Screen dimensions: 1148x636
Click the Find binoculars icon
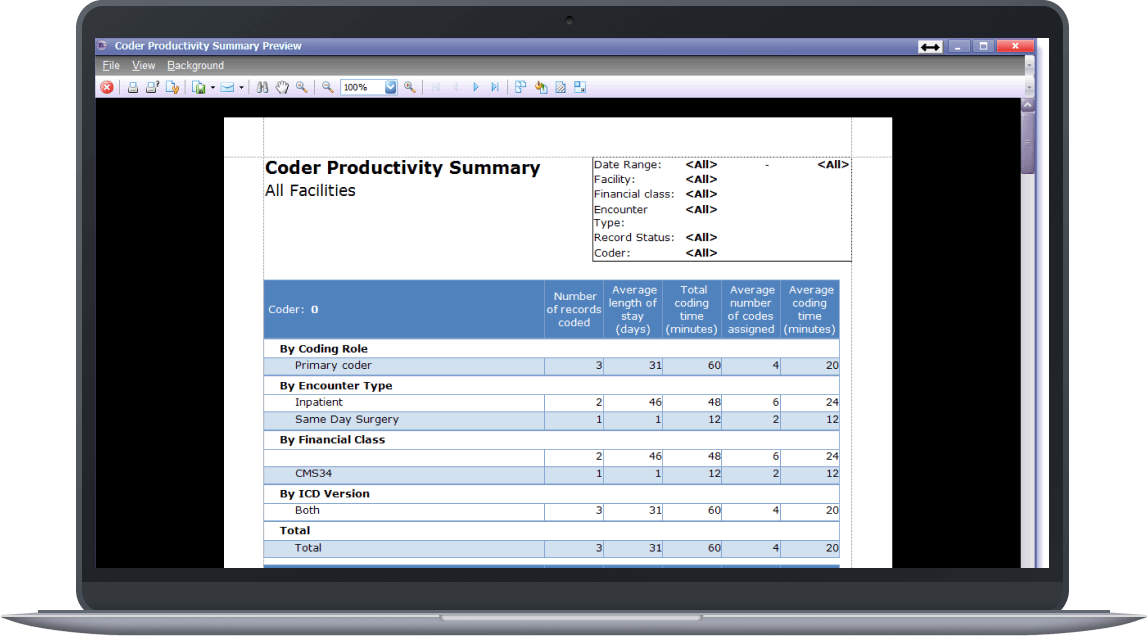click(261, 87)
